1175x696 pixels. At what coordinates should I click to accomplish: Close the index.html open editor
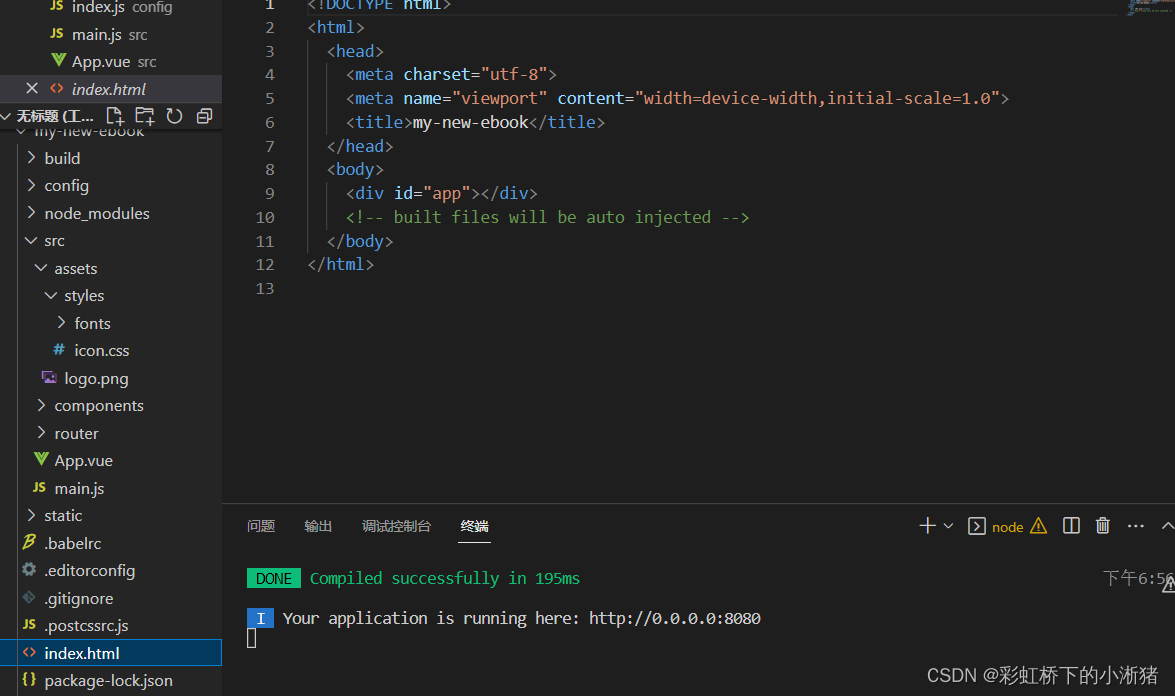tap(31, 88)
